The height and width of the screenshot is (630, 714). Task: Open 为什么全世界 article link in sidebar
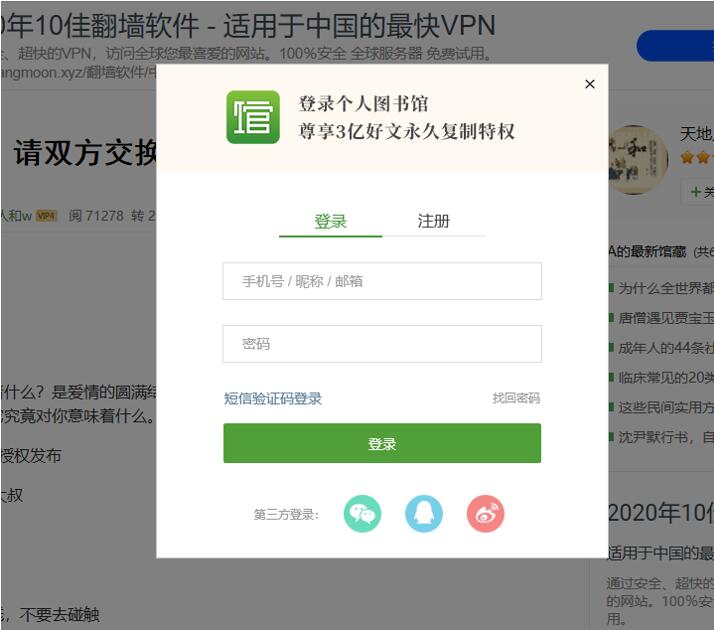665,288
